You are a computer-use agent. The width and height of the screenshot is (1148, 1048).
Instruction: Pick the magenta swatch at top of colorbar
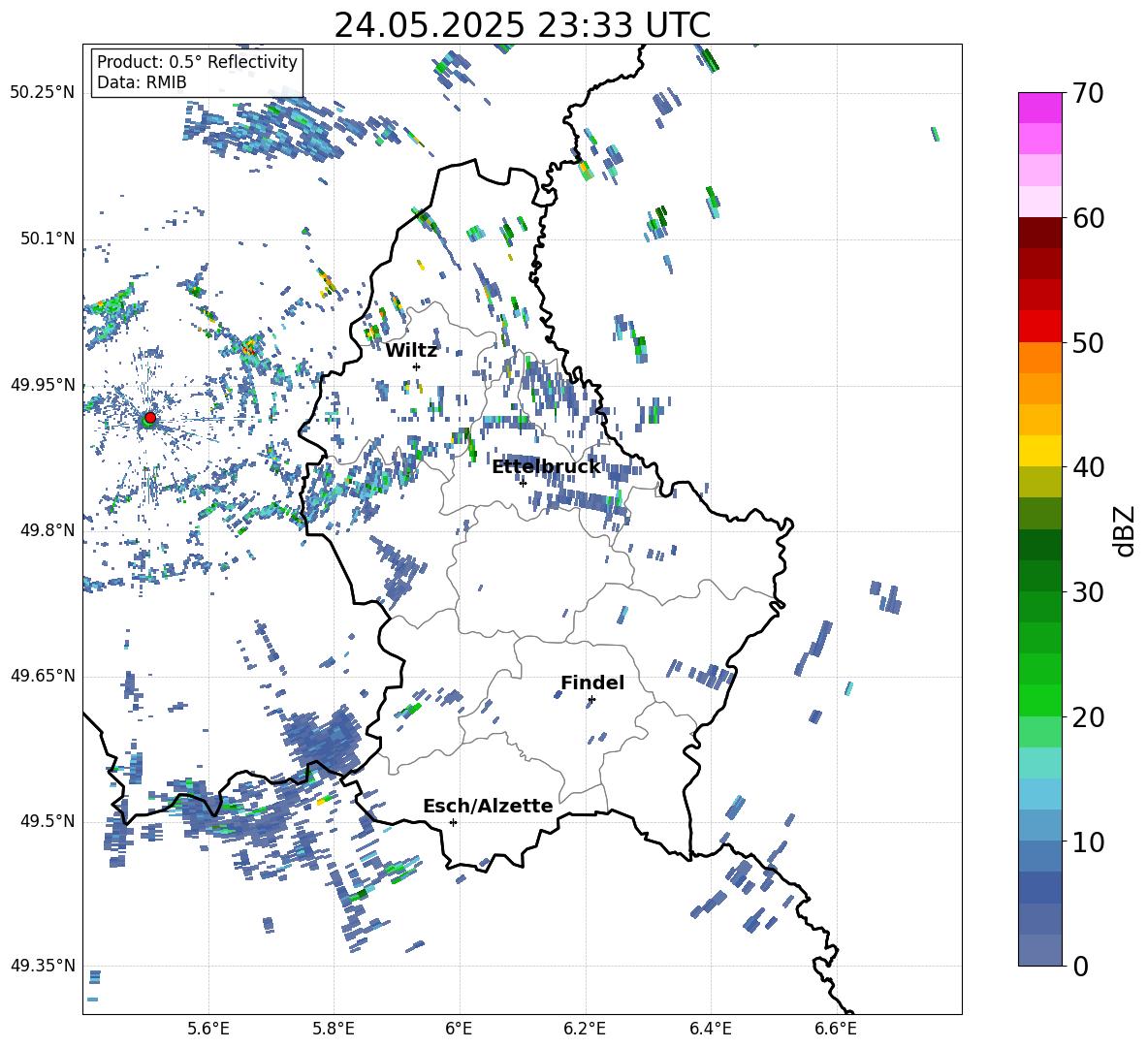(x=1039, y=108)
